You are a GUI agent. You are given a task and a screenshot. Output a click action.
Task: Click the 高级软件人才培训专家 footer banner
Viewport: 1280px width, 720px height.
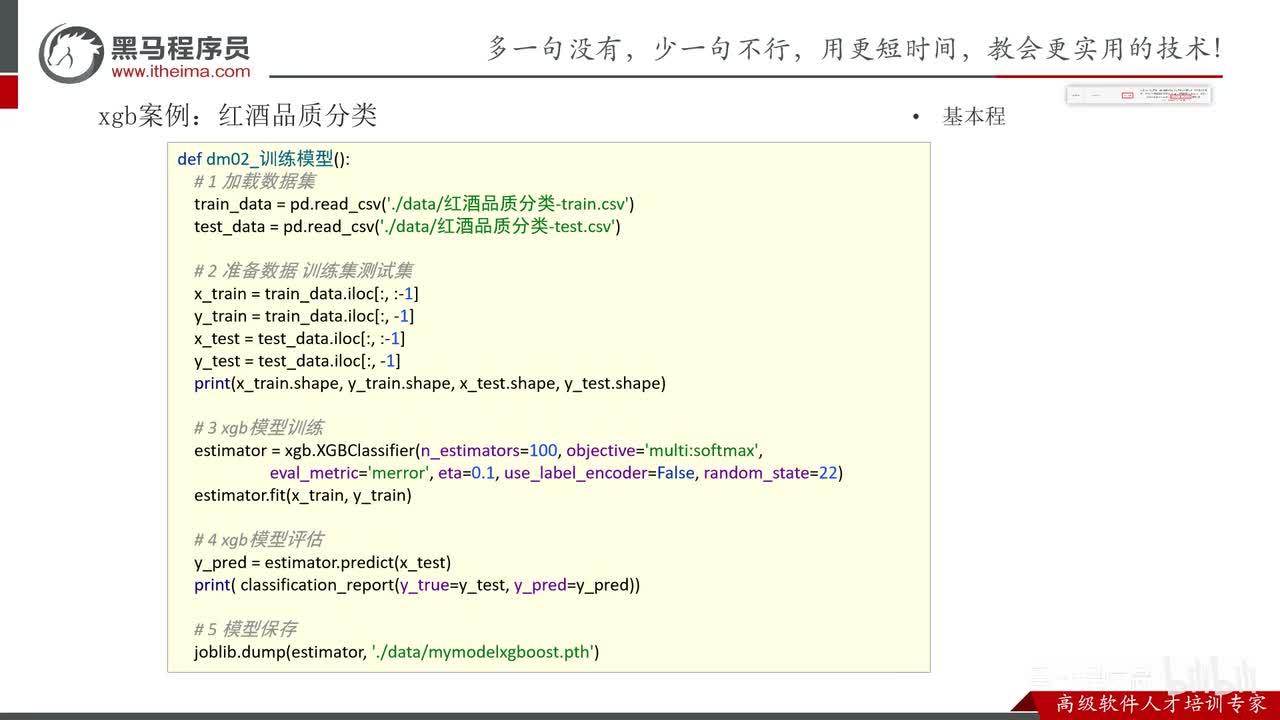pos(1160,704)
